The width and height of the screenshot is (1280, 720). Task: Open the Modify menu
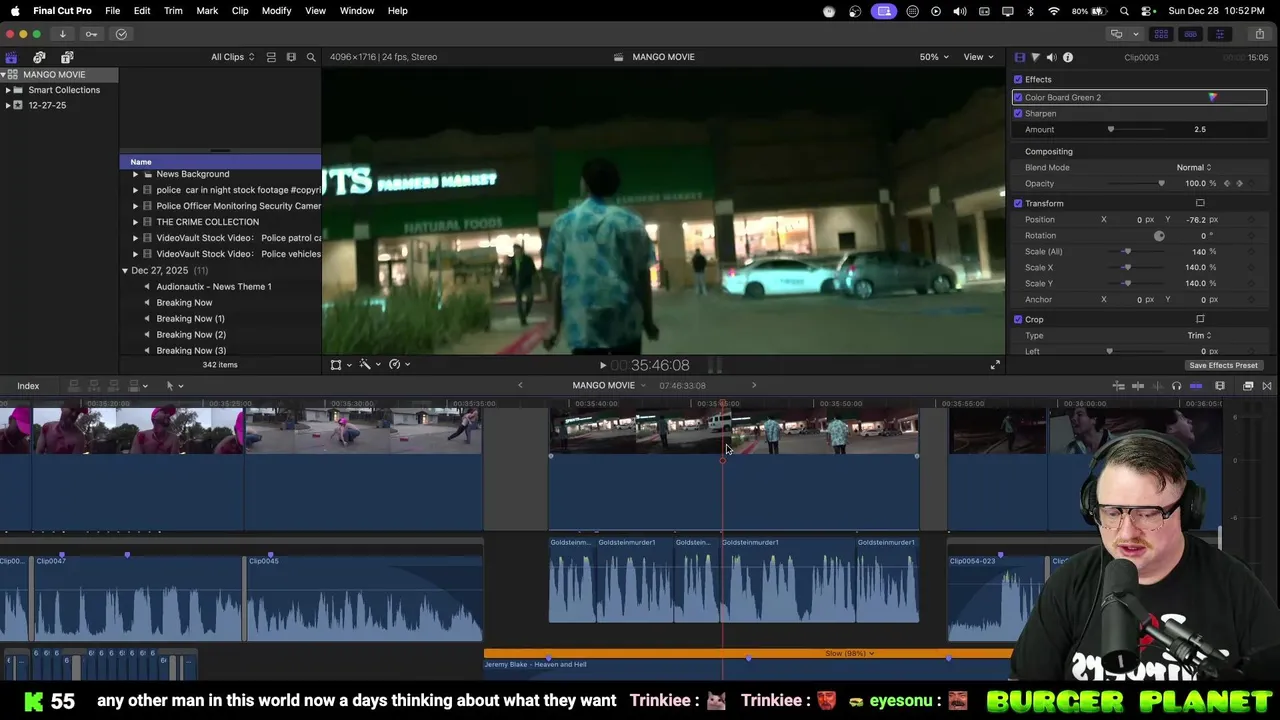[276, 11]
